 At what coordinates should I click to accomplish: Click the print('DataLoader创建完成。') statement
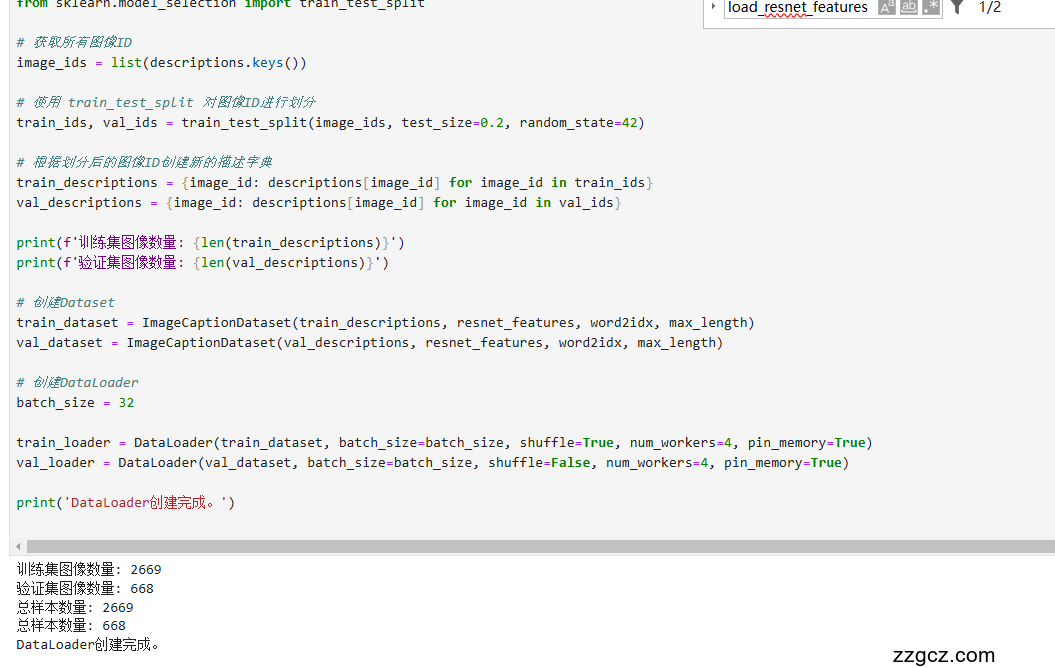point(125,502)
